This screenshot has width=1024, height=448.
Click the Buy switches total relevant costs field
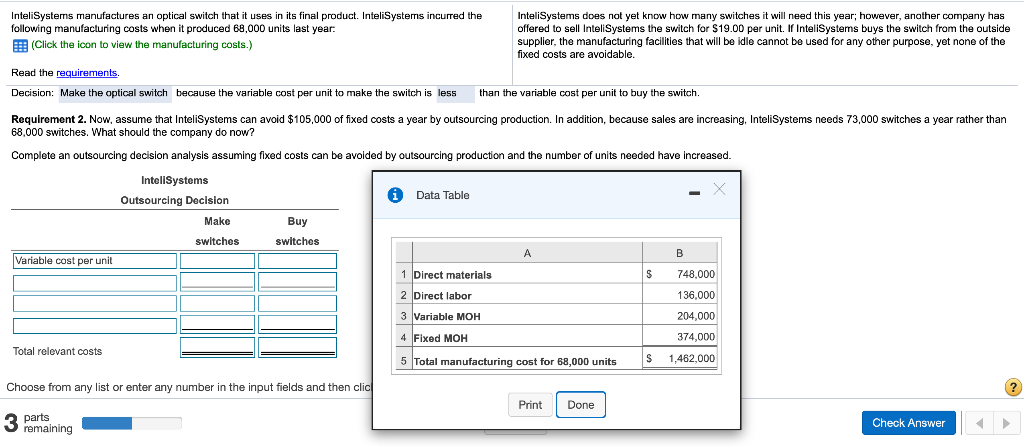297,347
